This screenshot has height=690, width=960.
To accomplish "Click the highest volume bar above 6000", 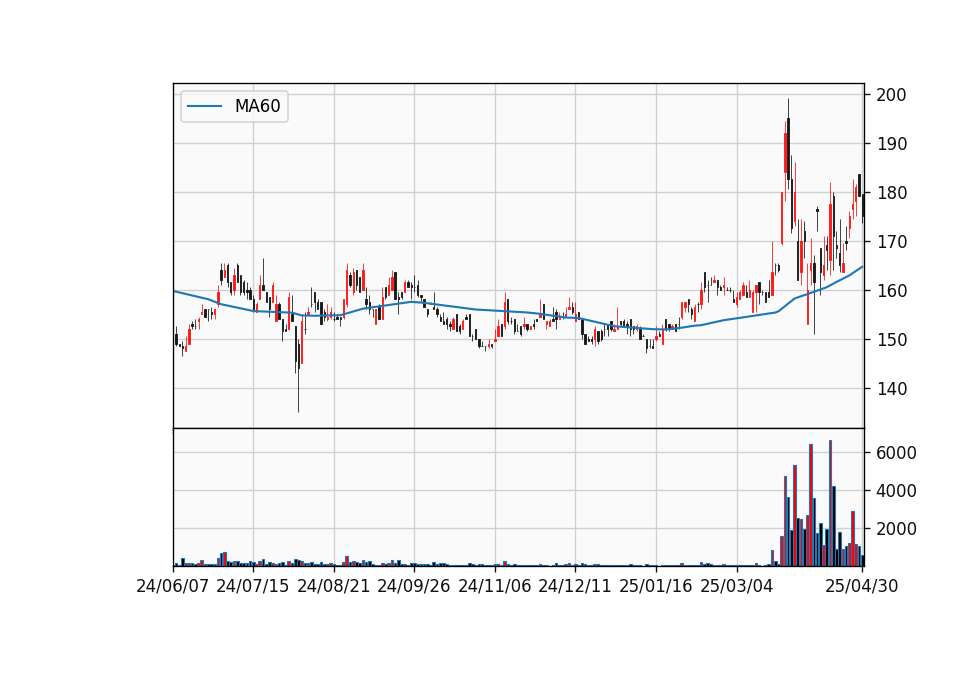I will tap(830, 503).
